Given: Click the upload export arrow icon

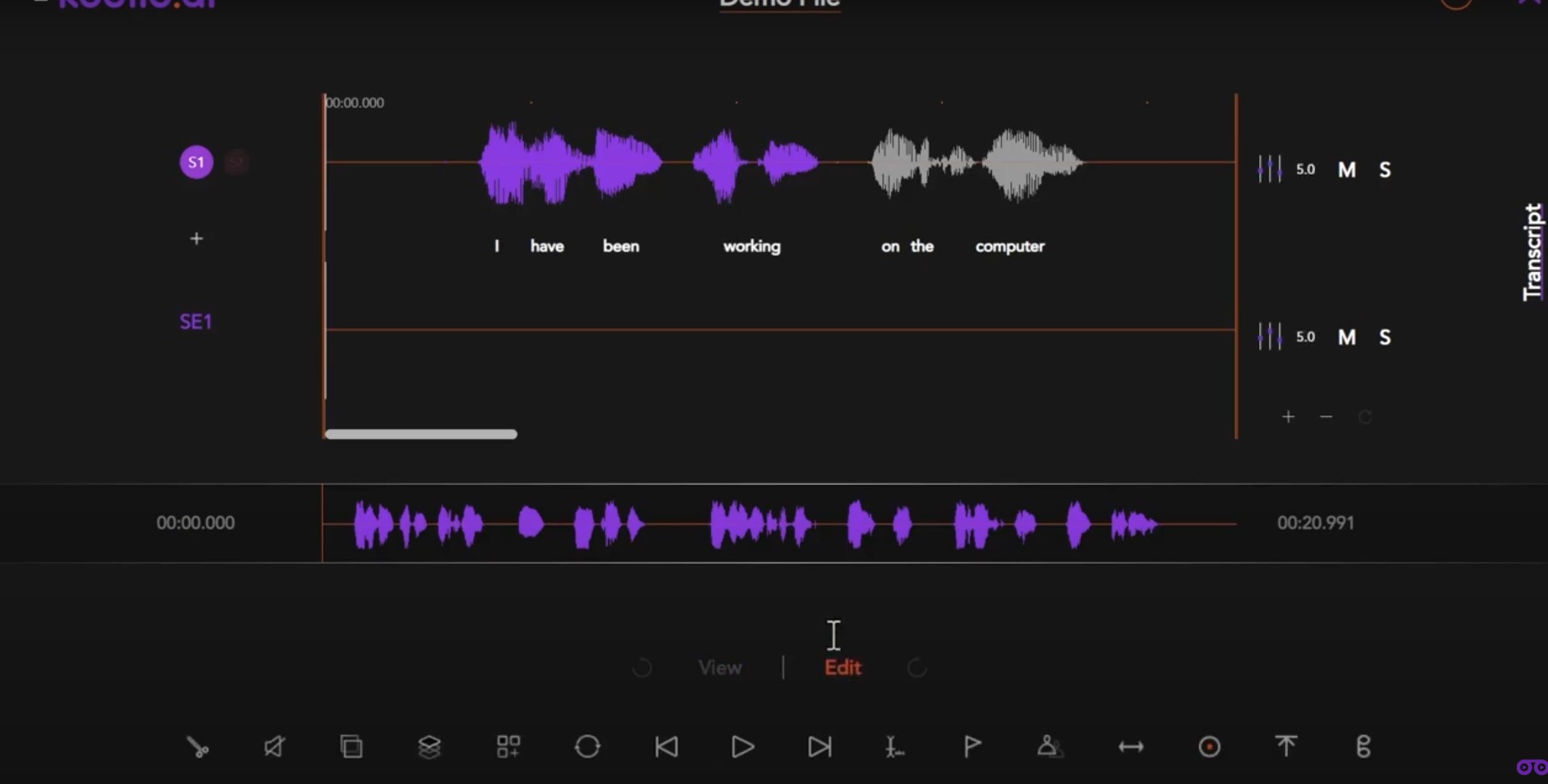Looking at the screenshot, I should tap(1286, 746).
